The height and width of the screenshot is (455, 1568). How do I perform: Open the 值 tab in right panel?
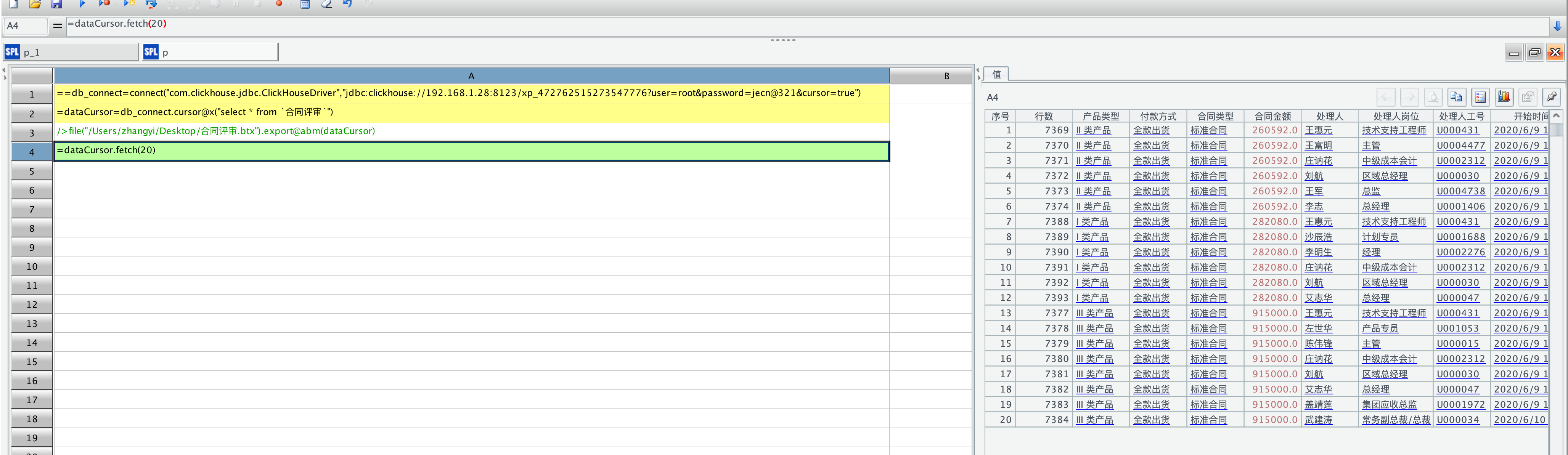(996, 74)
